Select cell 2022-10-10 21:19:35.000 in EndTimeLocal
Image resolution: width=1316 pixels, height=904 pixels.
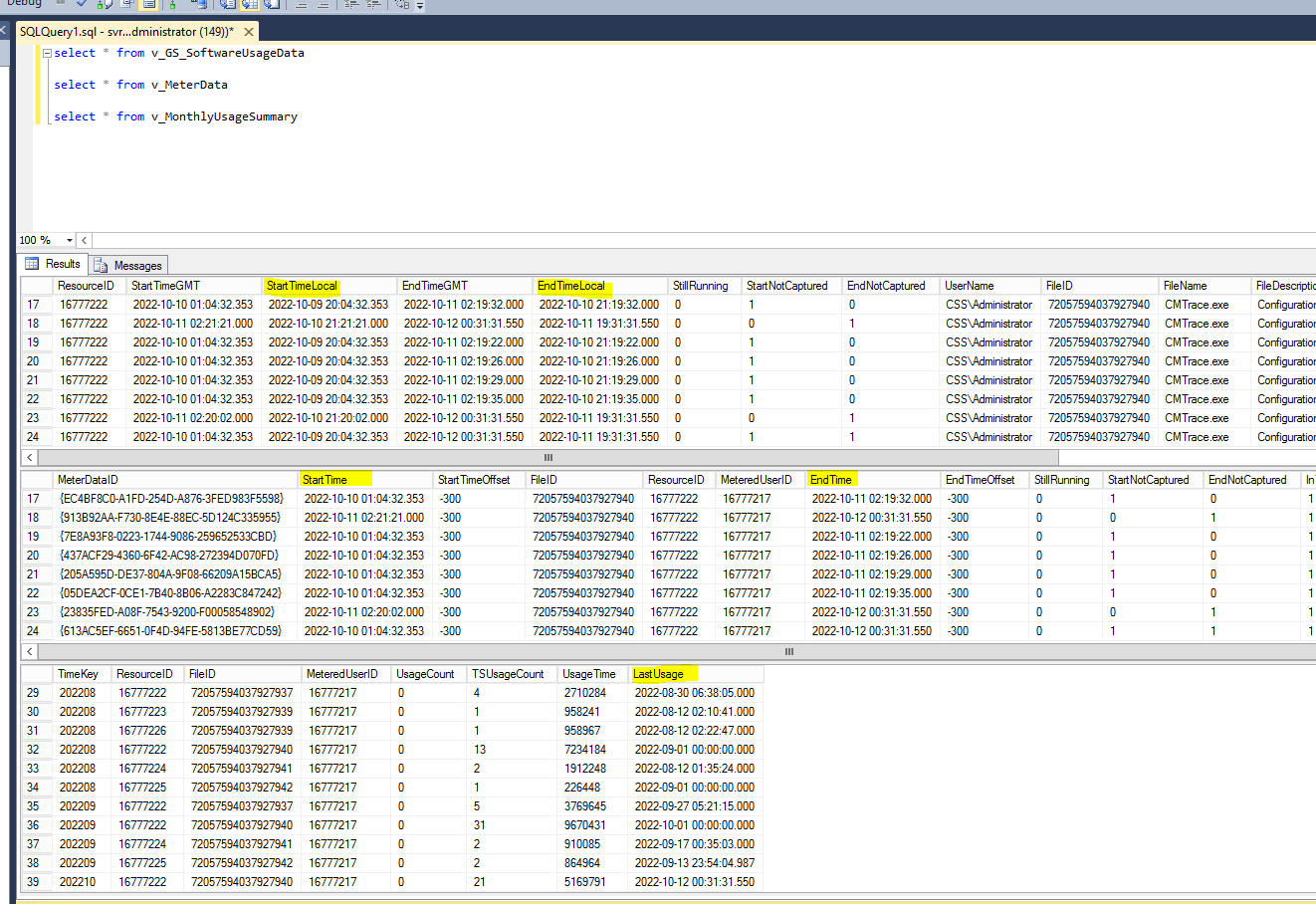600,399
